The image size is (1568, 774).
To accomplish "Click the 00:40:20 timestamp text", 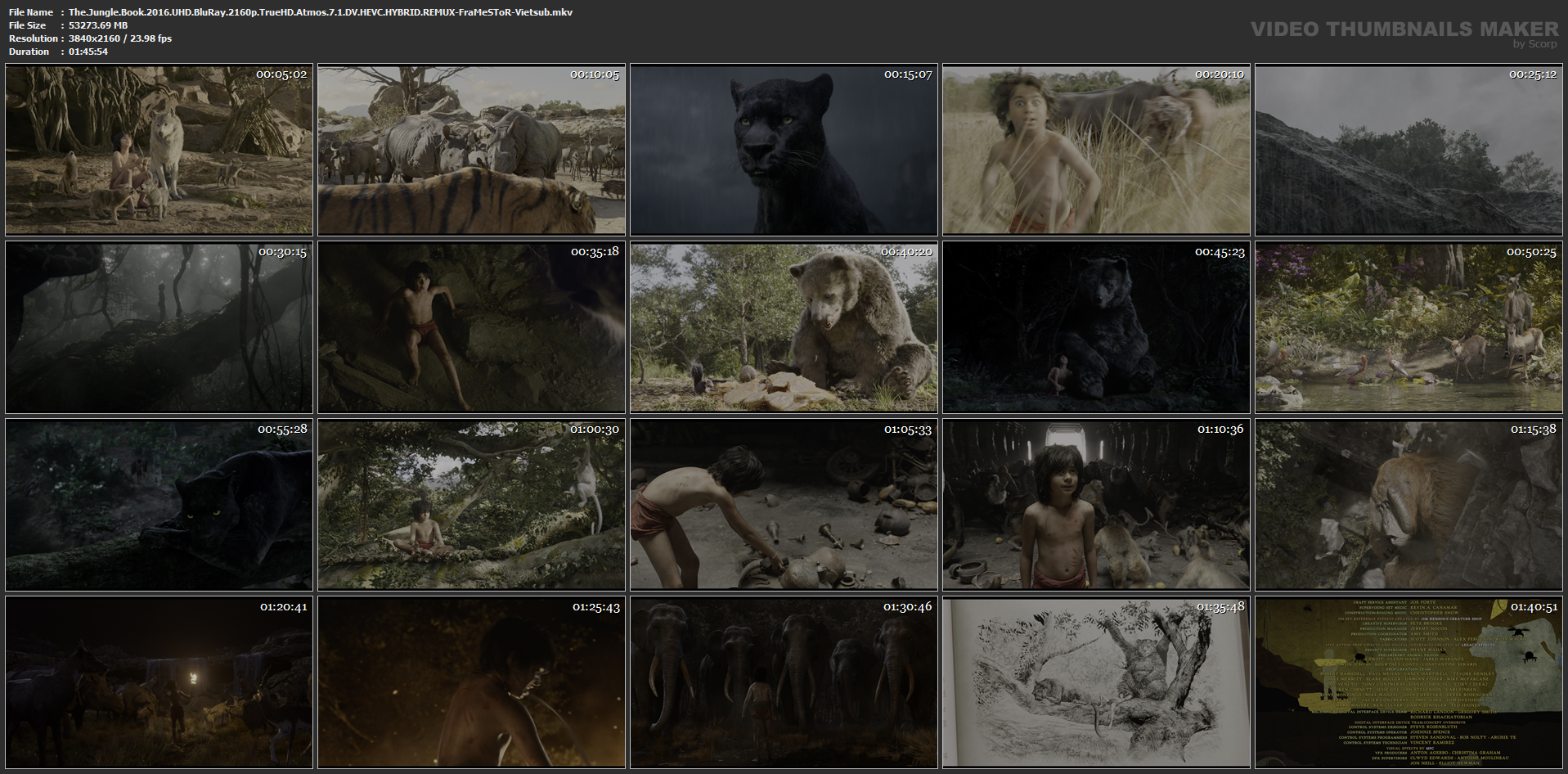I will click(907, 252).
